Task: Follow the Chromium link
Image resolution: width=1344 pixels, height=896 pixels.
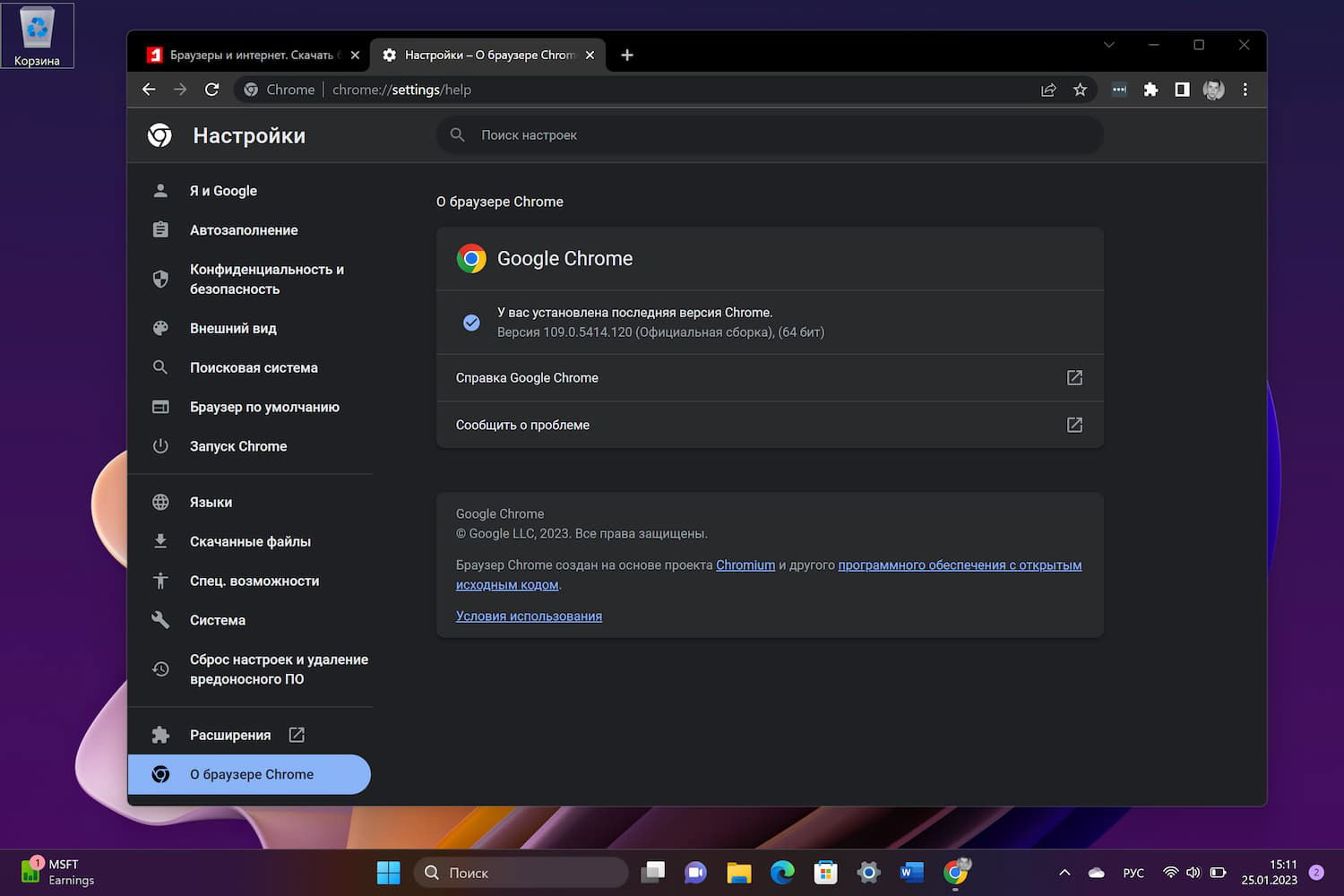Action: coord(745,565)
